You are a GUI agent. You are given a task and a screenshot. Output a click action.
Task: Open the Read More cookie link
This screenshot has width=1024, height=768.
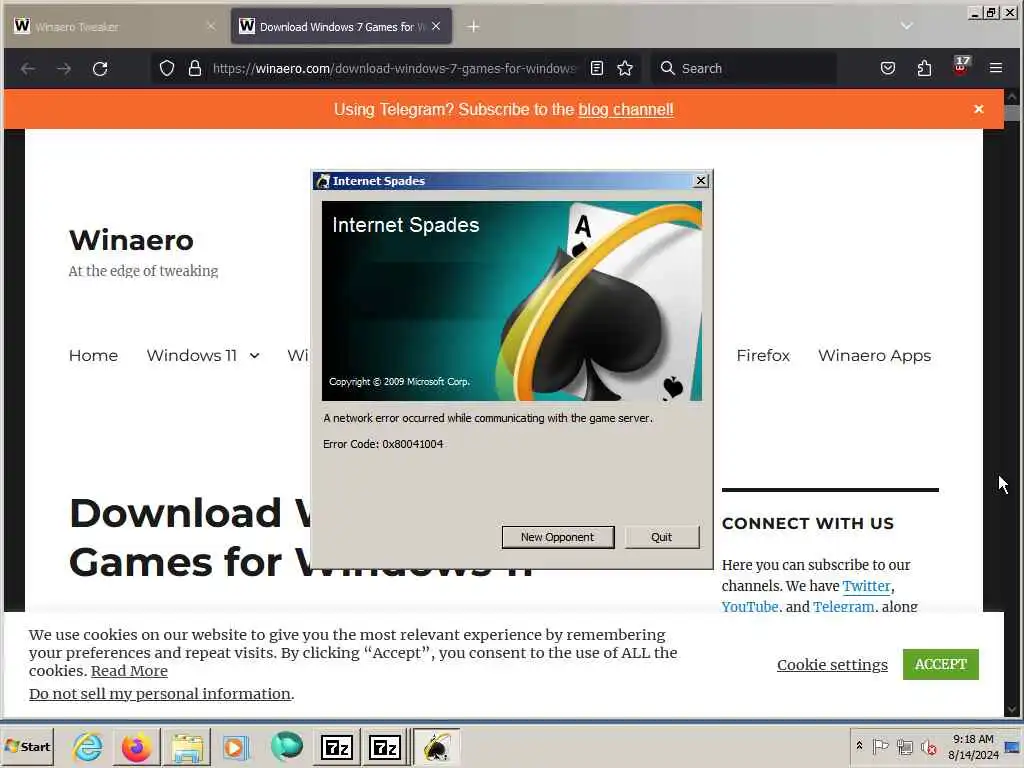129,671
